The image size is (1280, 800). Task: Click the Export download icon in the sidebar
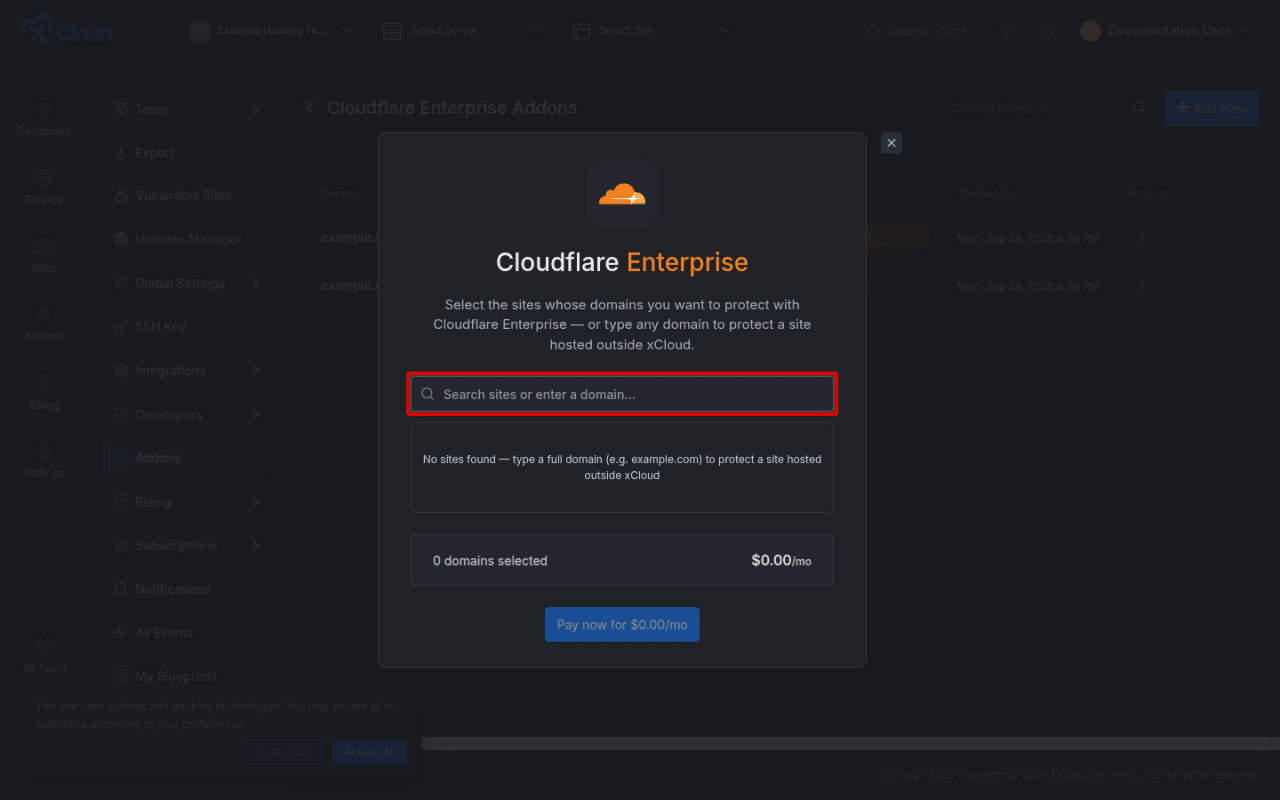(x=121, y=153)
